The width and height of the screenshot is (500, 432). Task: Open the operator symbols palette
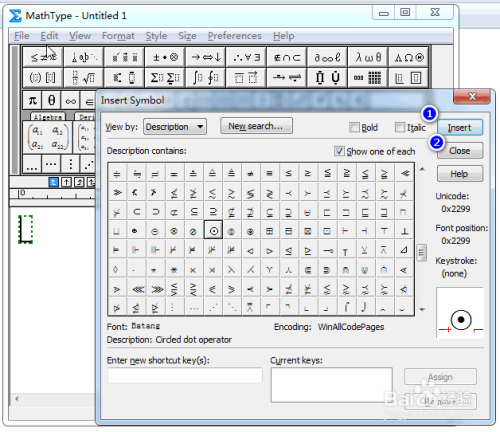(165, 57)
